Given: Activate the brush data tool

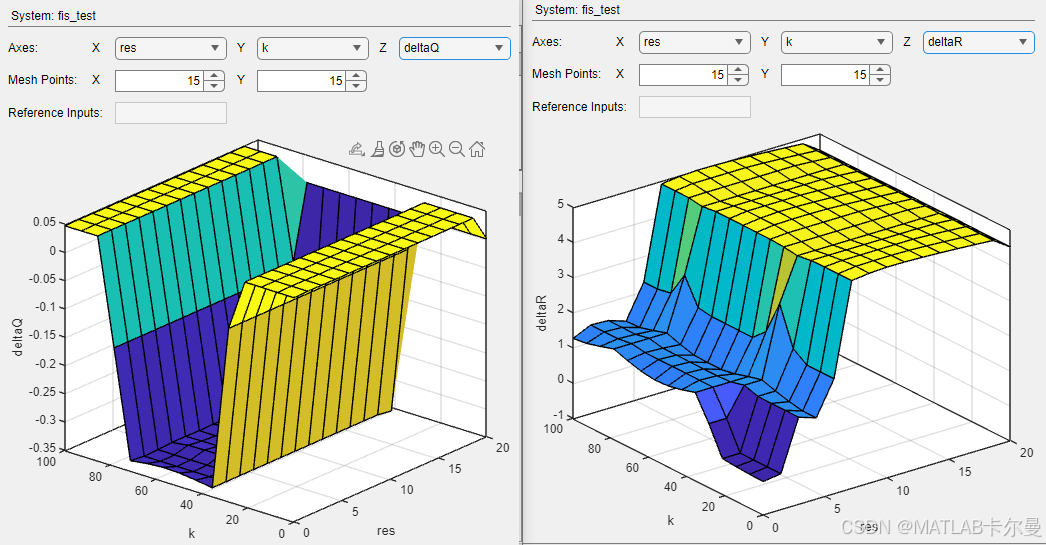Looking at the screenshot, I should pos(378,149).
